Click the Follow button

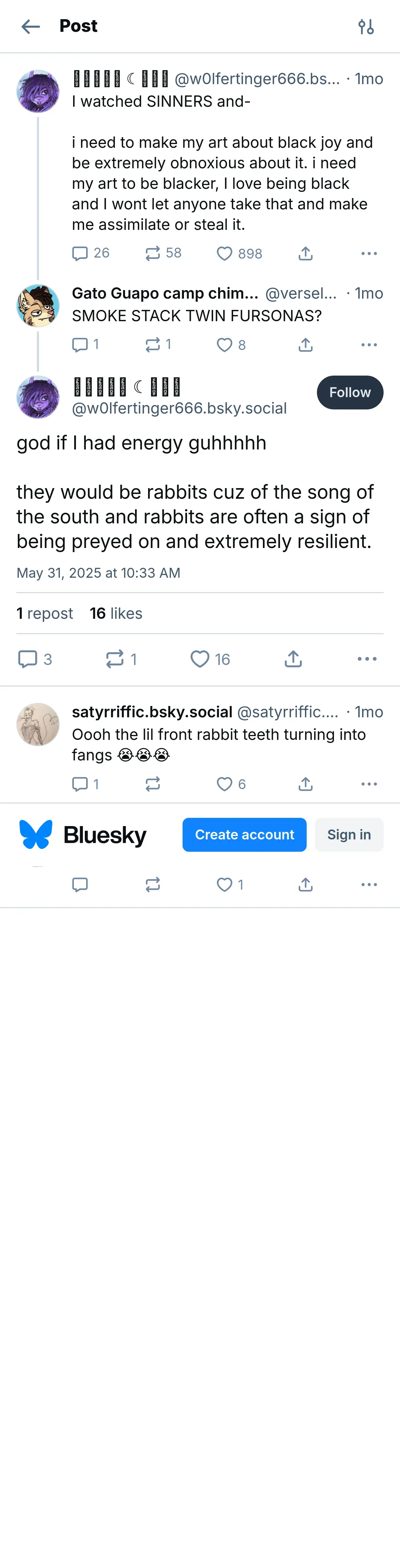[x=349, y=393]
